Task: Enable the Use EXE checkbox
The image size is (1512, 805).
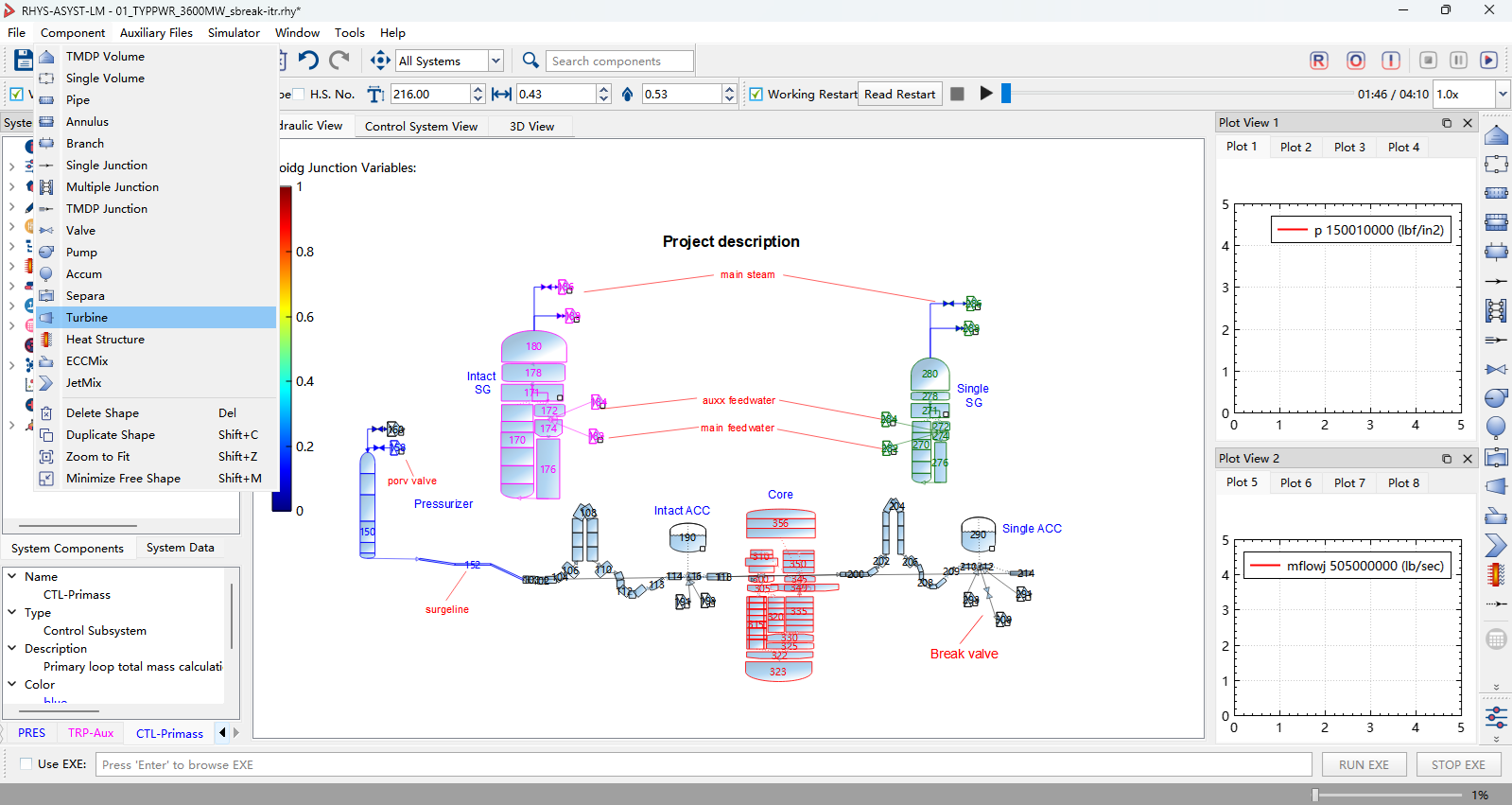Action: [26, 763]
